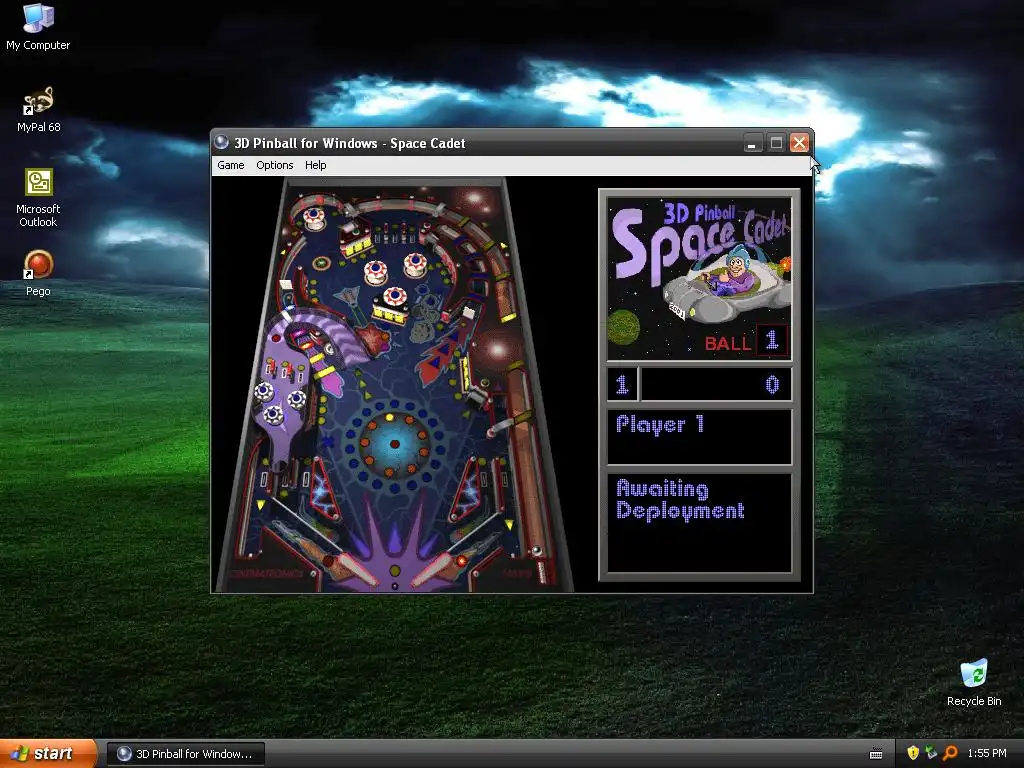Open My Computer desktop icon
This screenshot has width=1024, height=768.
tap(38, 27)
